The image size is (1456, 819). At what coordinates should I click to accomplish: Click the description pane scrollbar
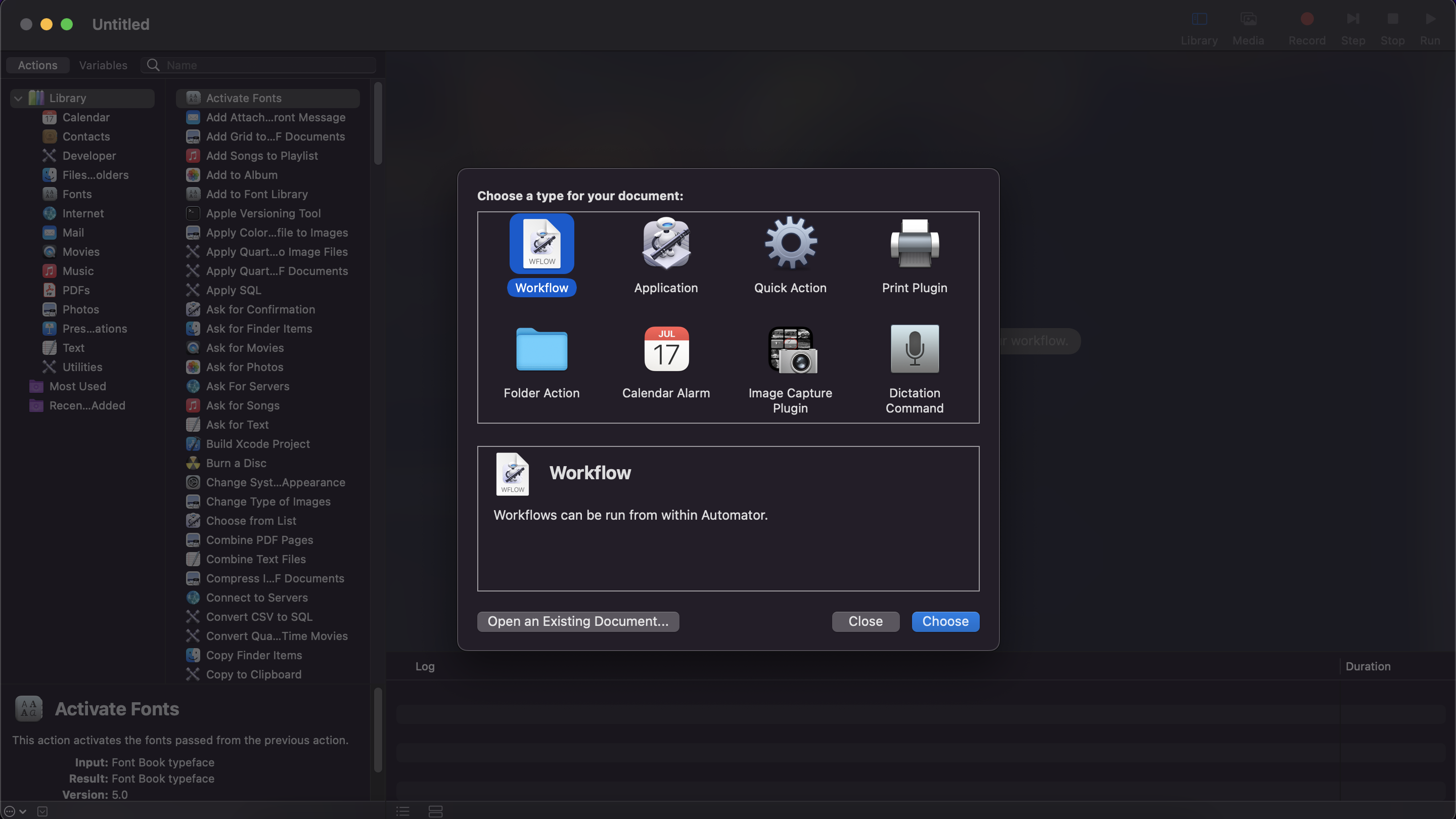[x=378, y=730]
